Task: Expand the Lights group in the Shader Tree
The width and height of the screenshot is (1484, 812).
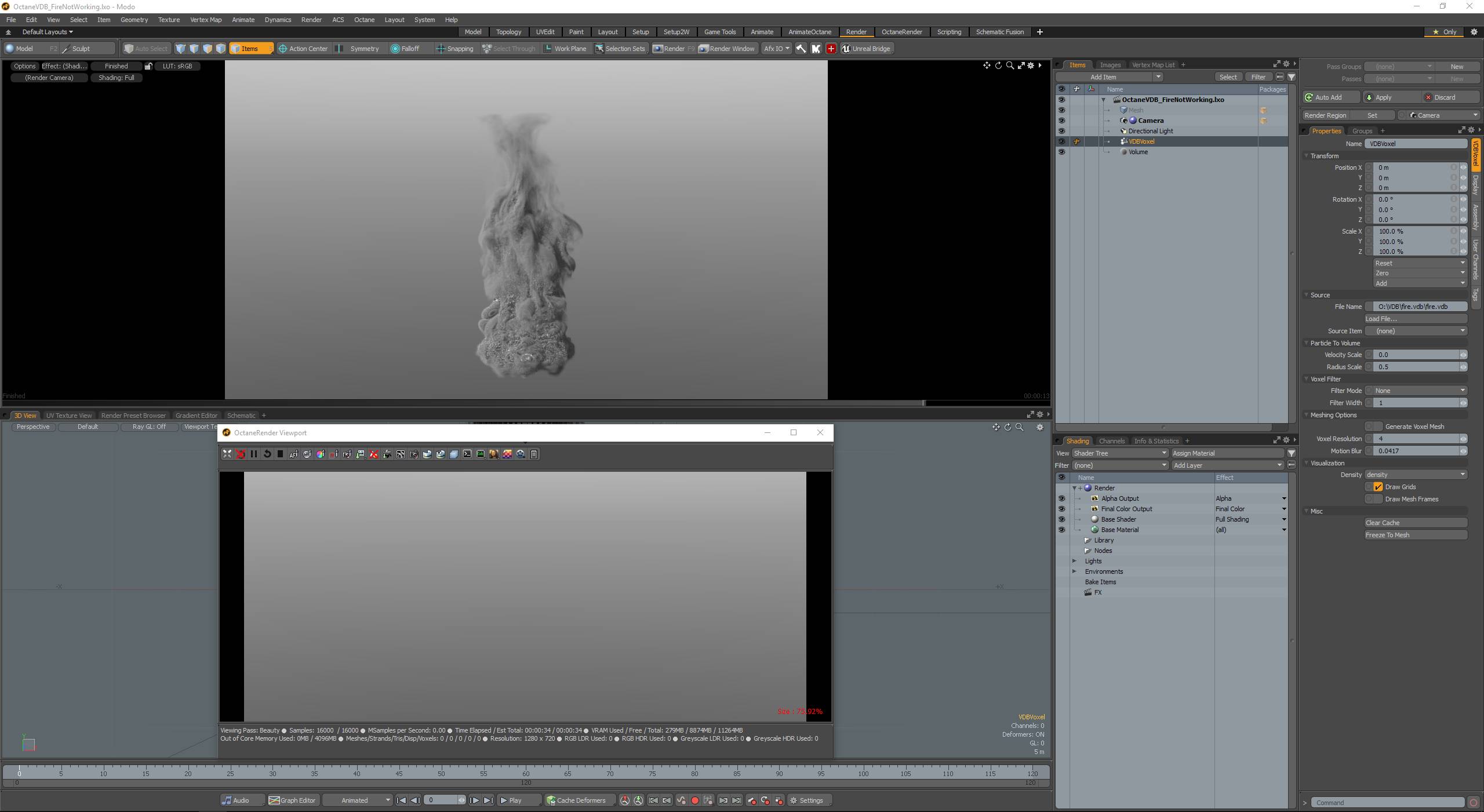Action: click(x=1074, y=561)
